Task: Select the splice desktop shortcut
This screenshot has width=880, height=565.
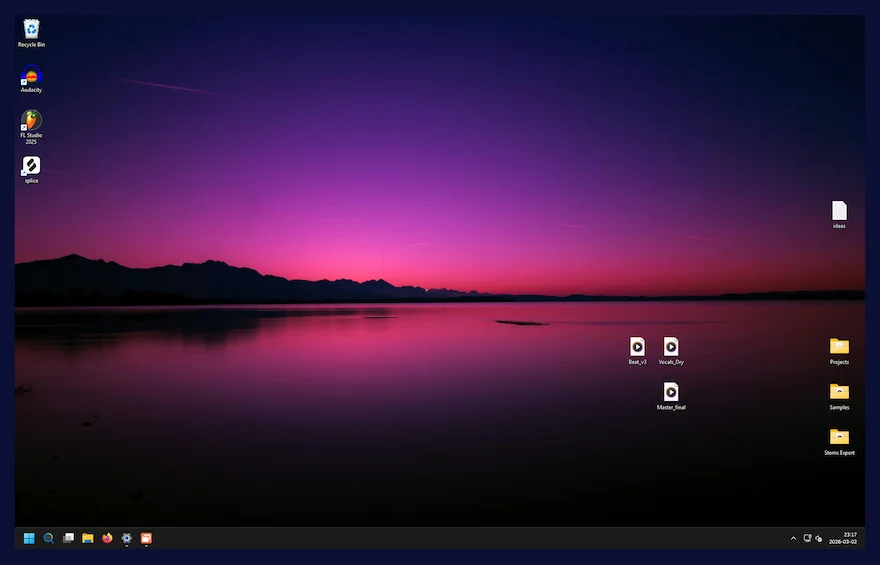Action: pos(31,169)
